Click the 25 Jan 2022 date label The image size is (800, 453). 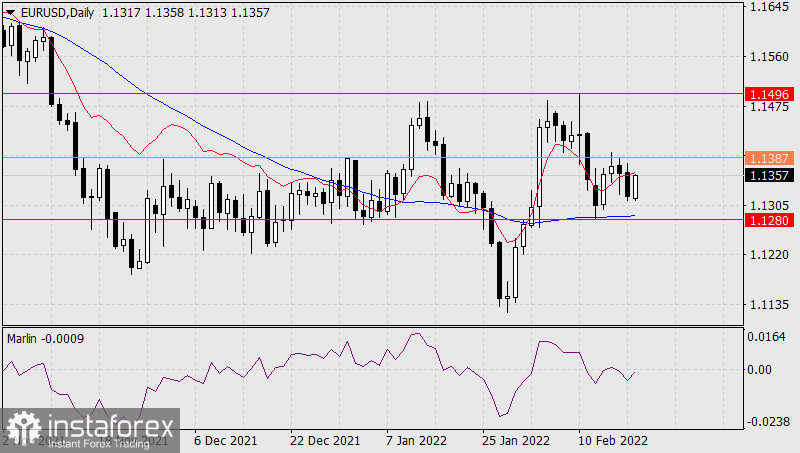click(518, 440)
